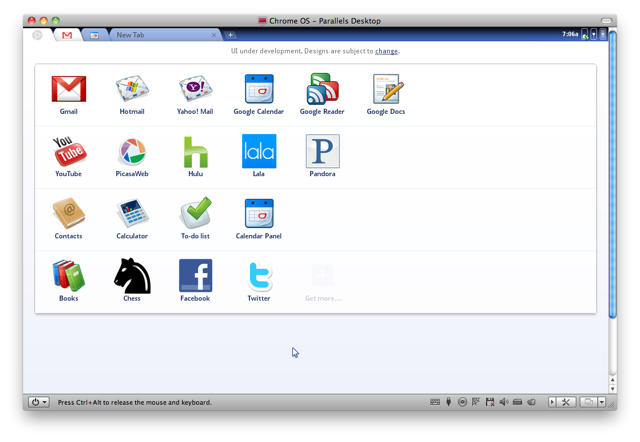Image resolution: width=640 pixels, height=442 pixels.
Task: Open the battery status dropdown icon
Action: tap(594, 34)
